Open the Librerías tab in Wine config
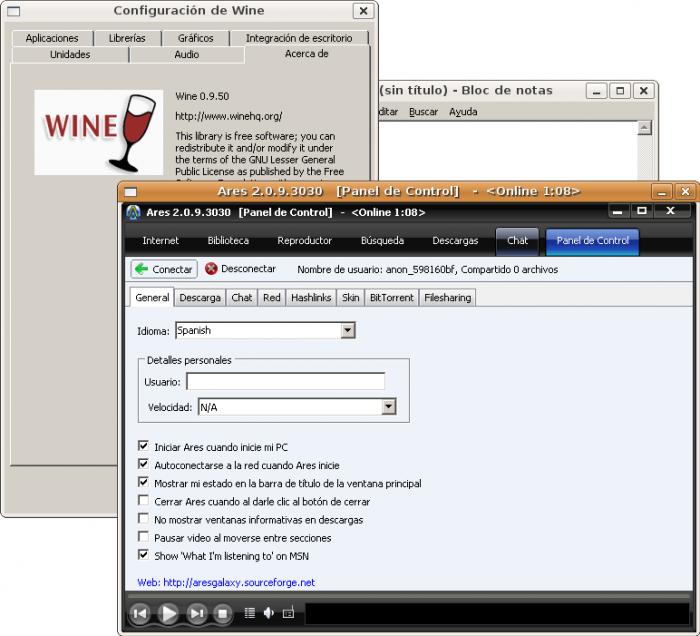The width and height of the screenshot is (700, 636). (x=127, y=38)
